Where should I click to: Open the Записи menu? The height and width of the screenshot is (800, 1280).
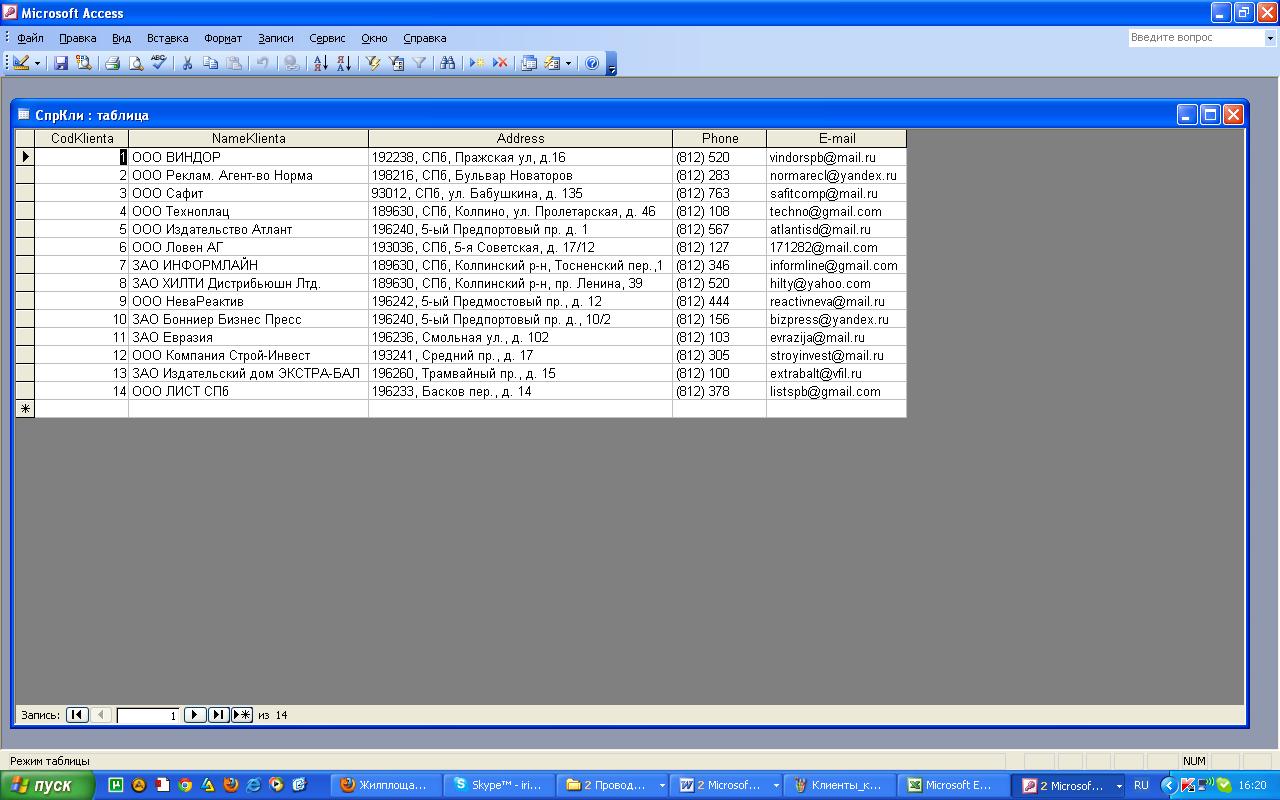click(276, 38)
